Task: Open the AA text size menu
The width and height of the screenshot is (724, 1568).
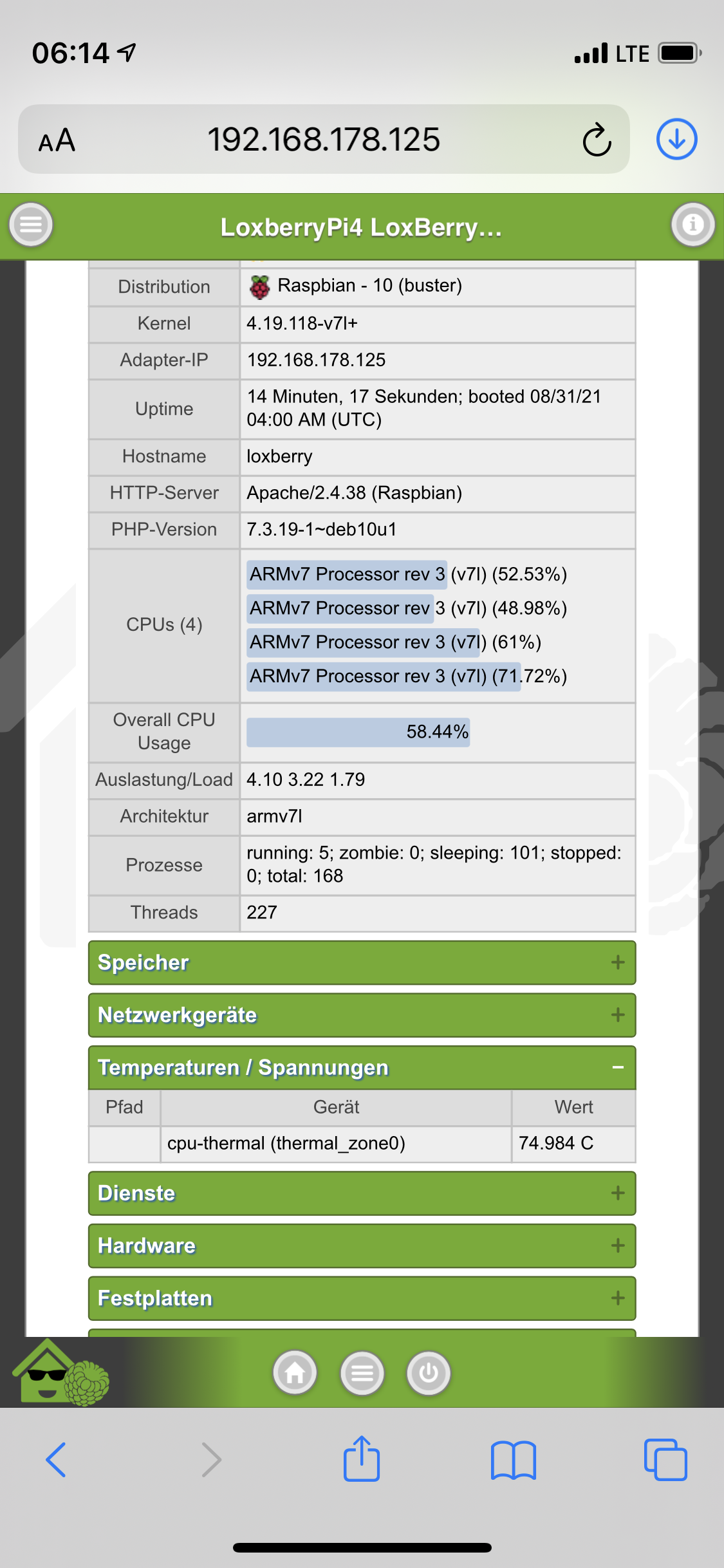Action: click(57, 140)
